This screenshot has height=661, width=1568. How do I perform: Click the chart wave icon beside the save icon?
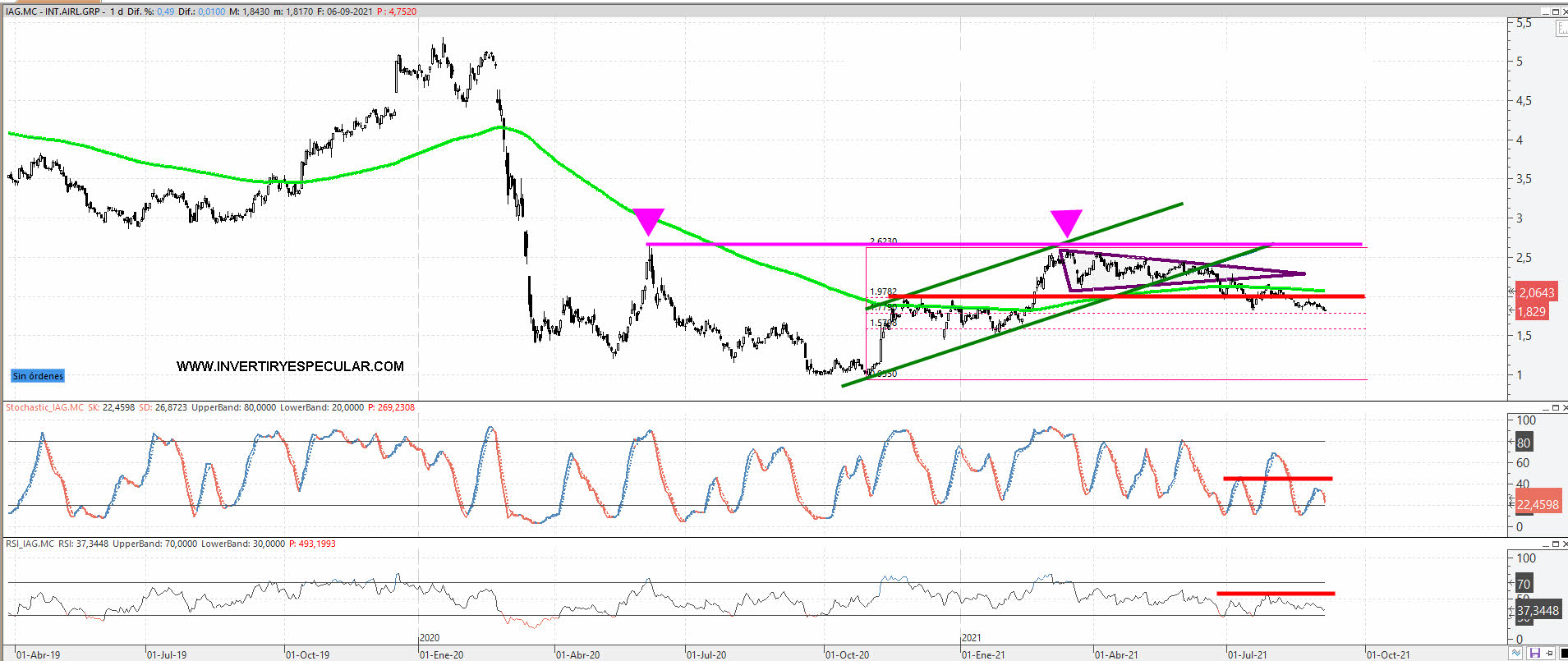1515,654
